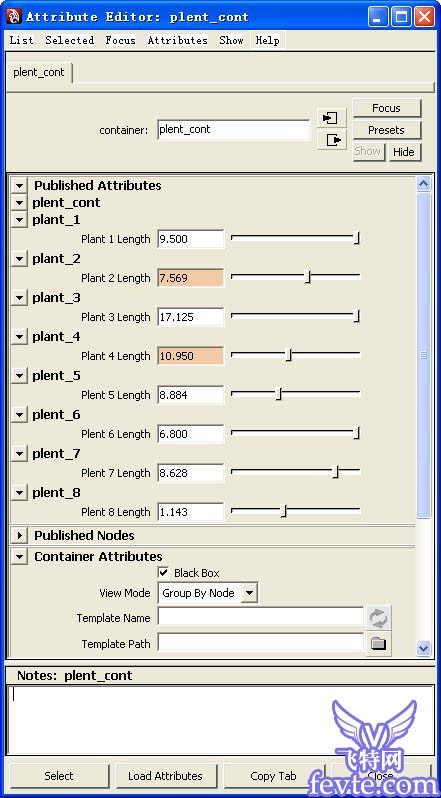Click the Plent 8 Length value field
Screen dimensions: 441x798
pos(191,512)
